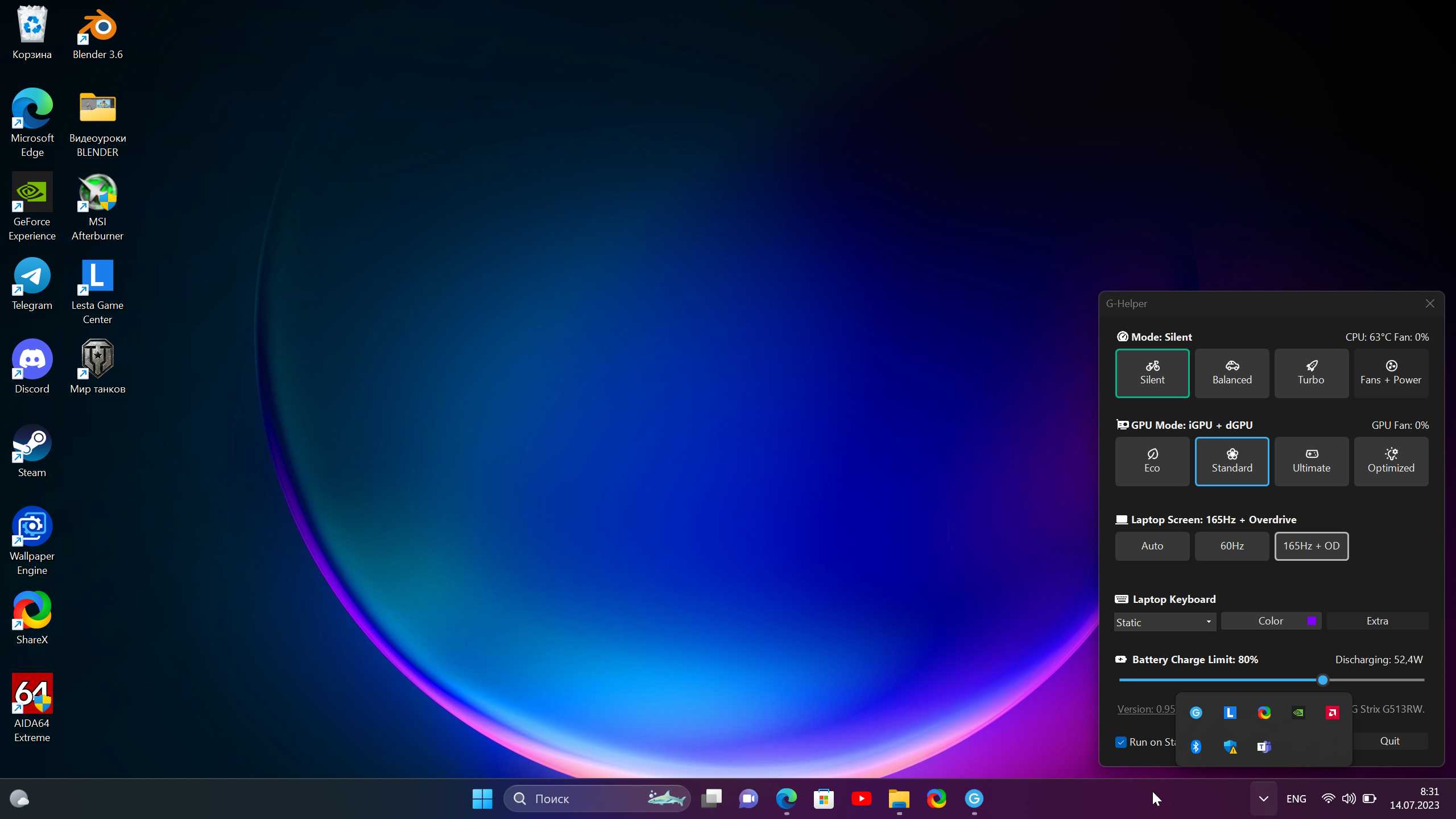Open YouTube from the taskbar

click(x=861, y=799)
